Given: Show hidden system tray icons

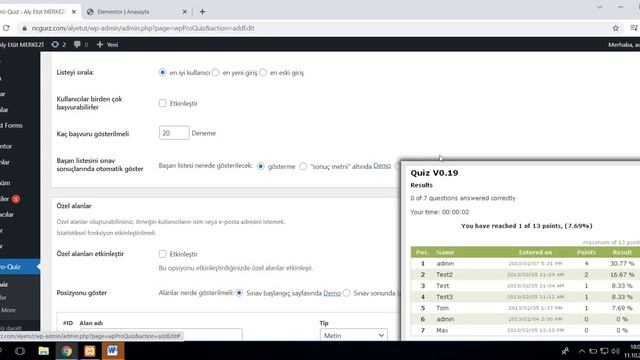Looking at the screenshot, I should (582, 351).
